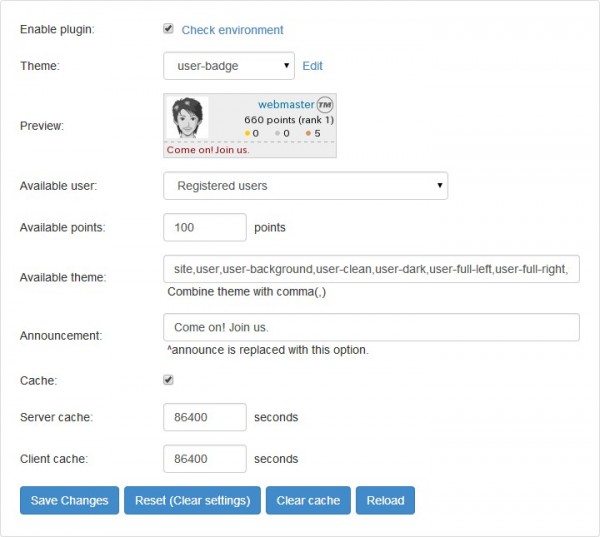
Task: Click the bronze medal dot in preview
Action: coord(308,133)
